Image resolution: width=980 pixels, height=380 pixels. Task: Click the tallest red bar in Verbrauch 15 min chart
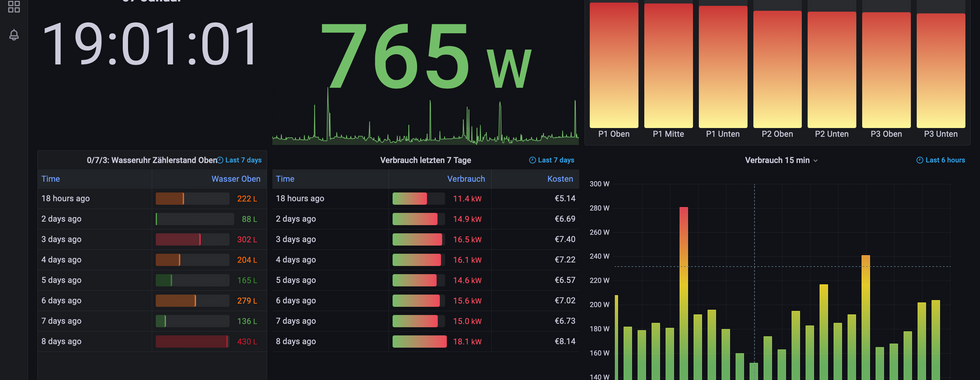pyautogui.click(x=684, y=293)
